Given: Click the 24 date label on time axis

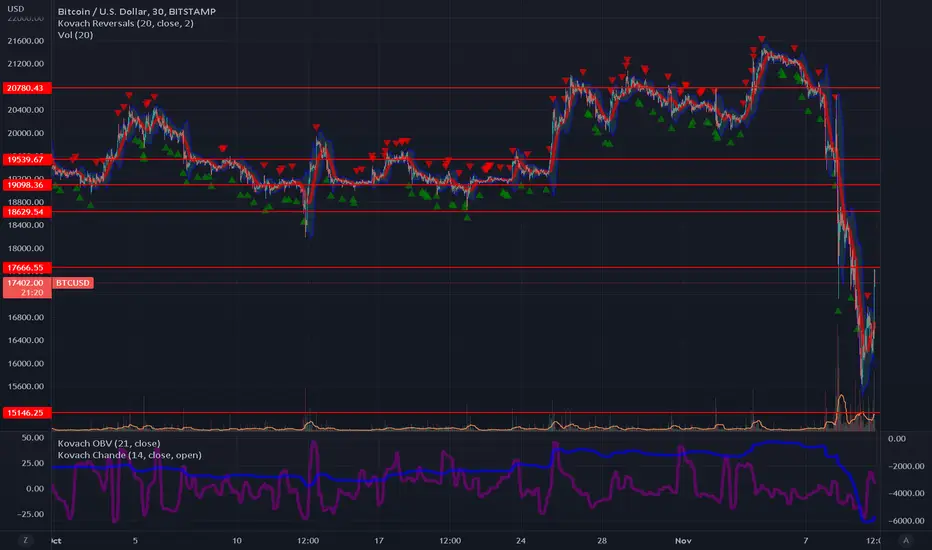Looking at the screenshot, I should click(521, 540).
